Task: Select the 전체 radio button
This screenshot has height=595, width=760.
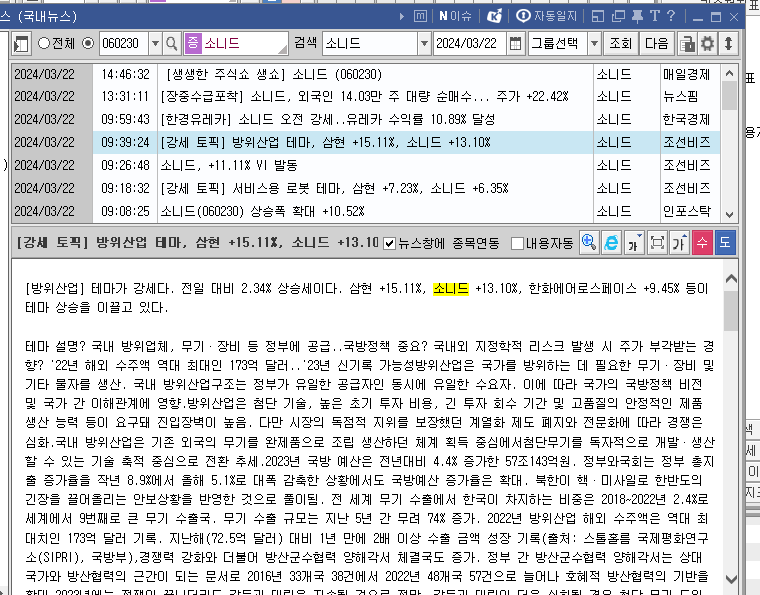Action: coord(44,43)
